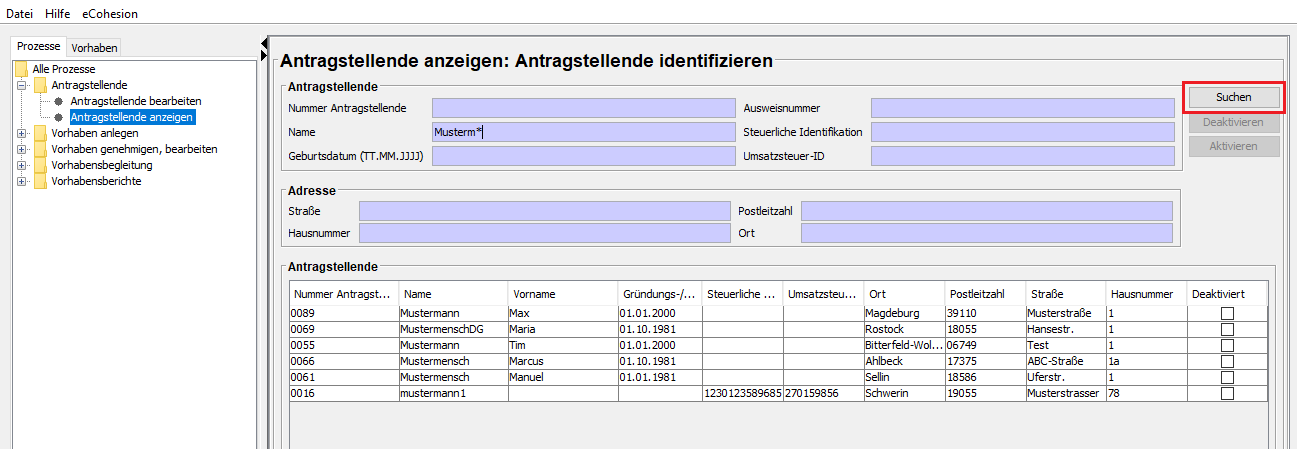The height and width of the screenshot is (449, 1297).
Task: Toggle Deaktiviert checkbox for row 0069
Action: coord(1227,330)
